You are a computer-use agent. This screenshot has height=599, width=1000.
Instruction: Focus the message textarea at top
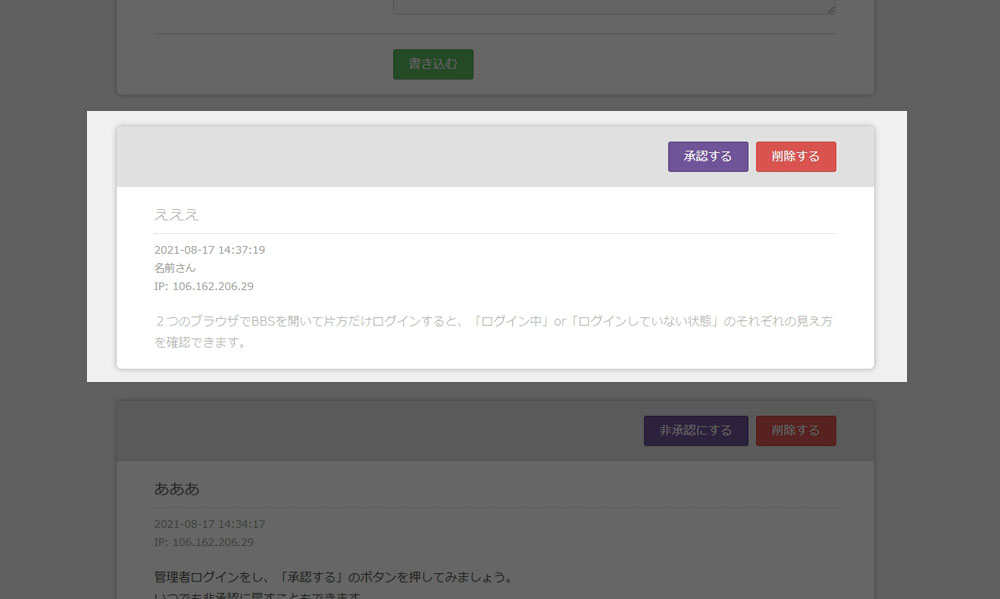tap(614, 6)
